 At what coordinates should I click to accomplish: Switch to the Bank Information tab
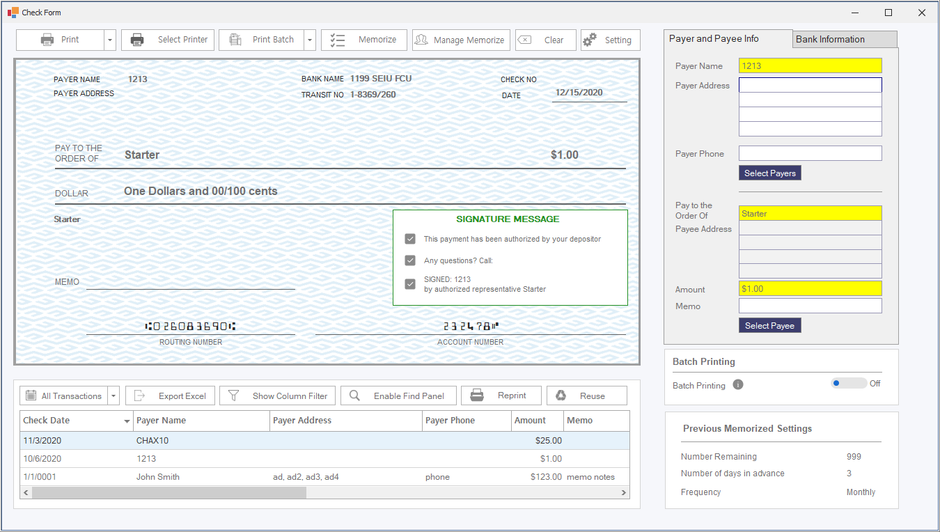click(845, 40)
